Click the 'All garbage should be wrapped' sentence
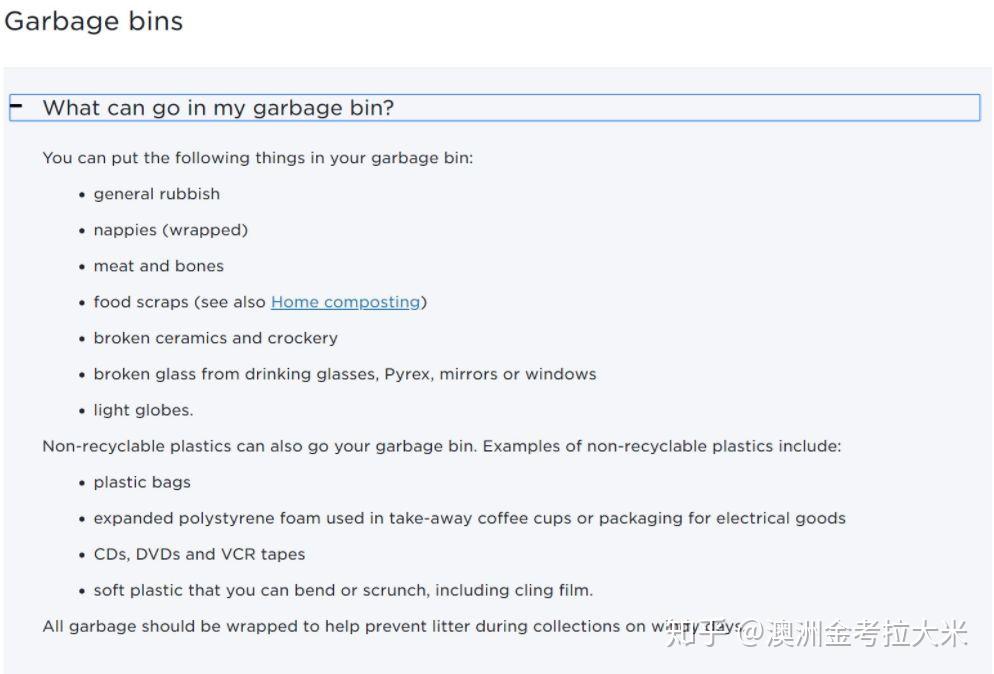This screenshot has height=674, width=994. tap(391, 626)
